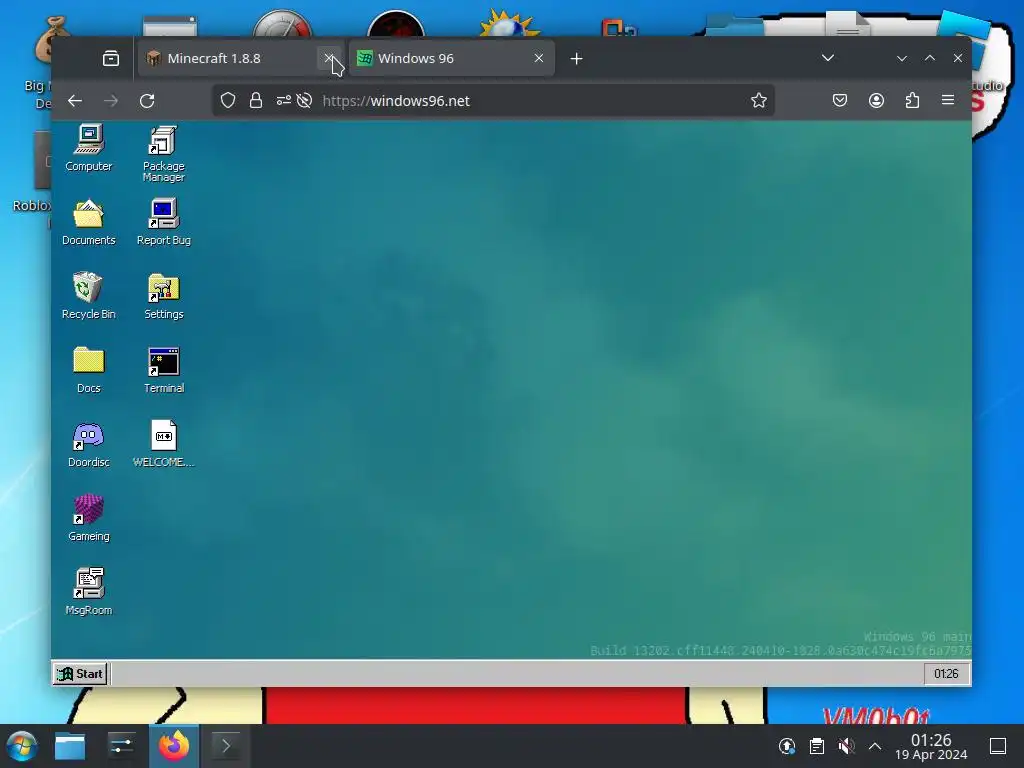This screenshot has height=768, width=1024.
Task: Open the OS start menu orb
Action: click(22, 746)
